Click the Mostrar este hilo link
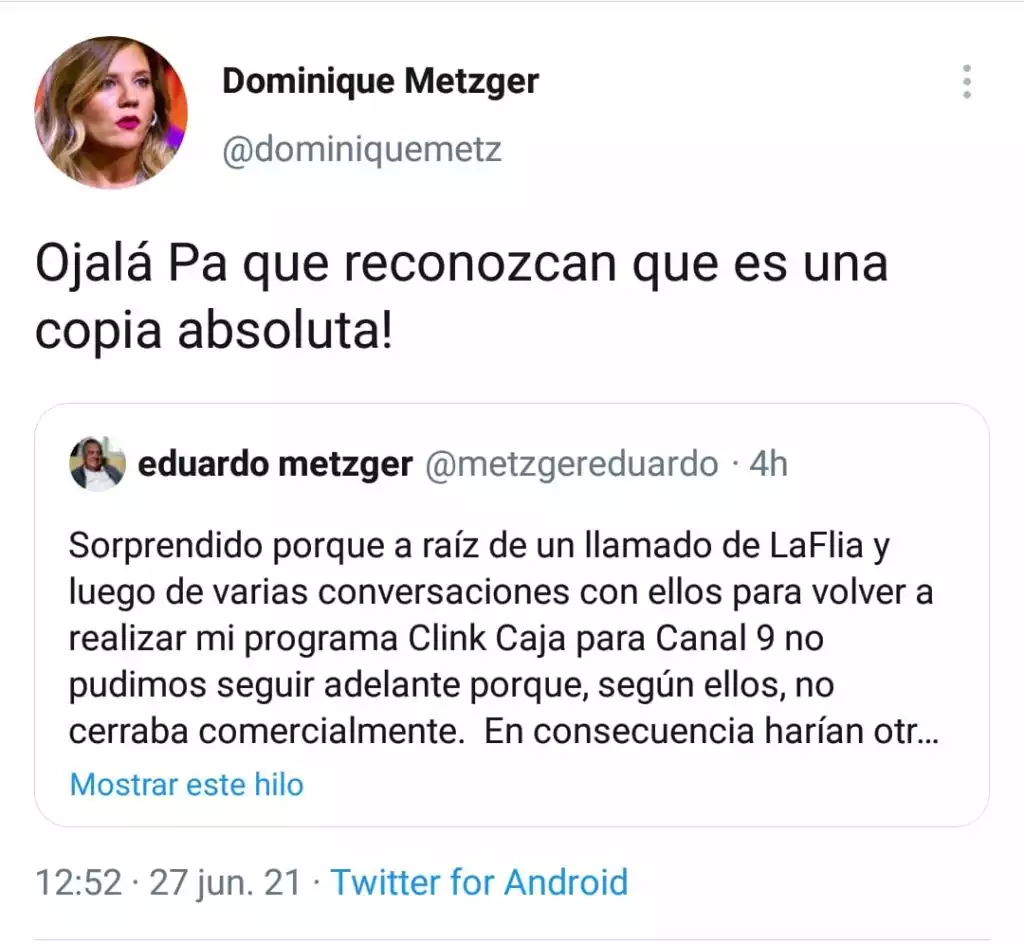 tap(187, 785)
